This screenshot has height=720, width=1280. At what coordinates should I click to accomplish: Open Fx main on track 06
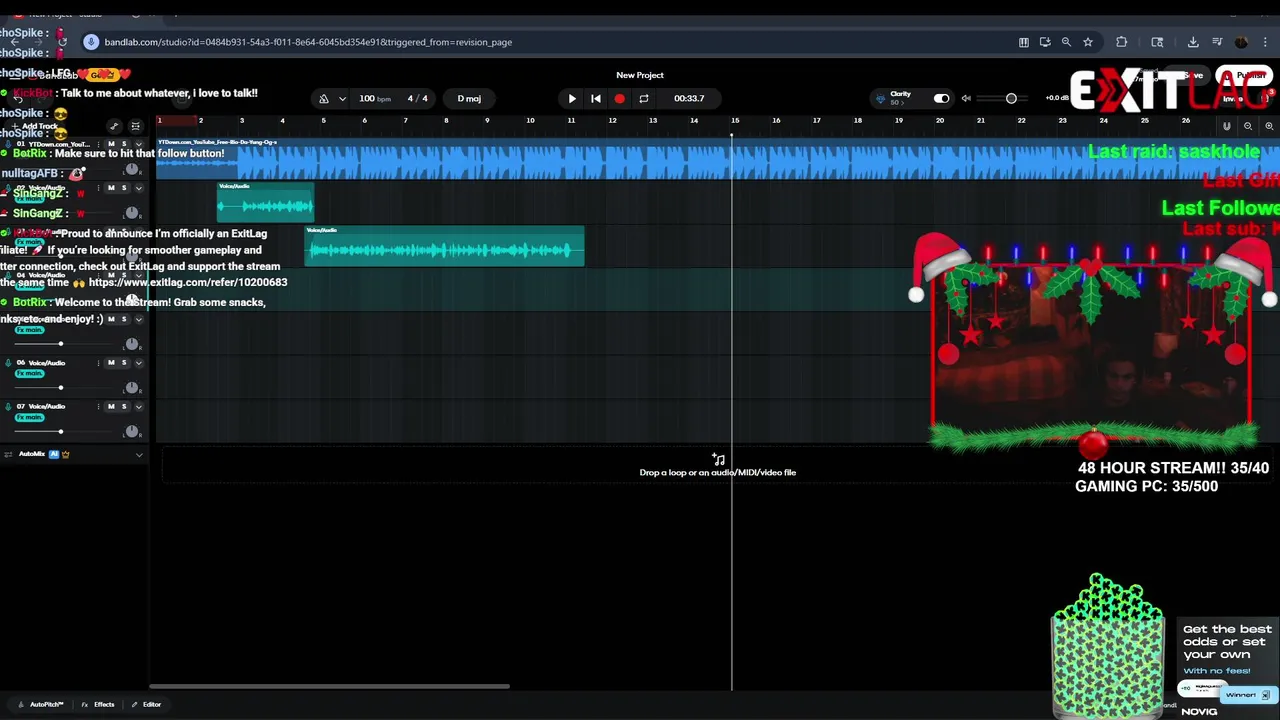click(x=29, y=373)
